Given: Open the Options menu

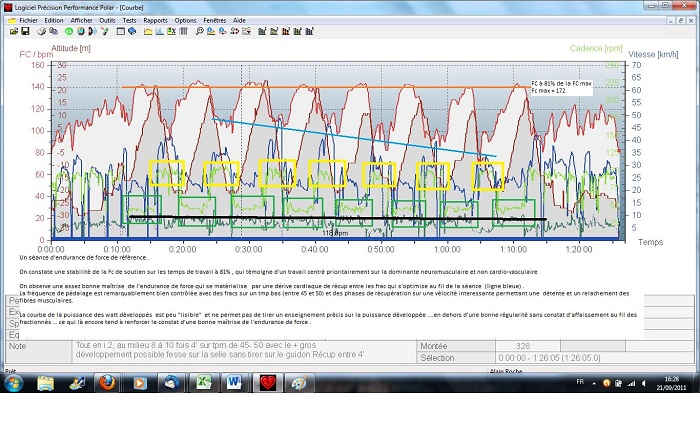Looking at the screenshot, I should click(x=185, y=21).
